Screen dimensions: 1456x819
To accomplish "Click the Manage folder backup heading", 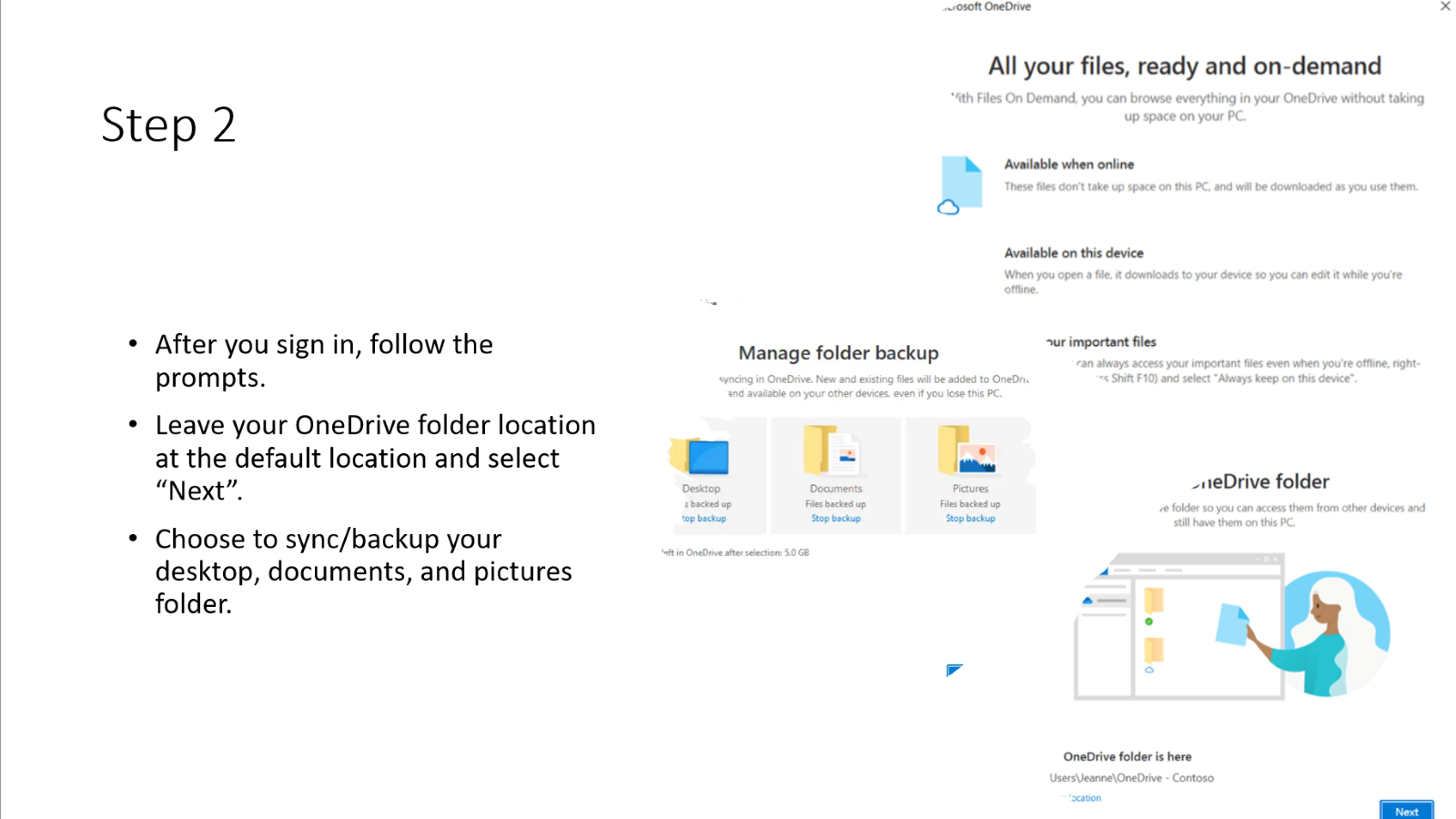I will click(x=838, y=353).
